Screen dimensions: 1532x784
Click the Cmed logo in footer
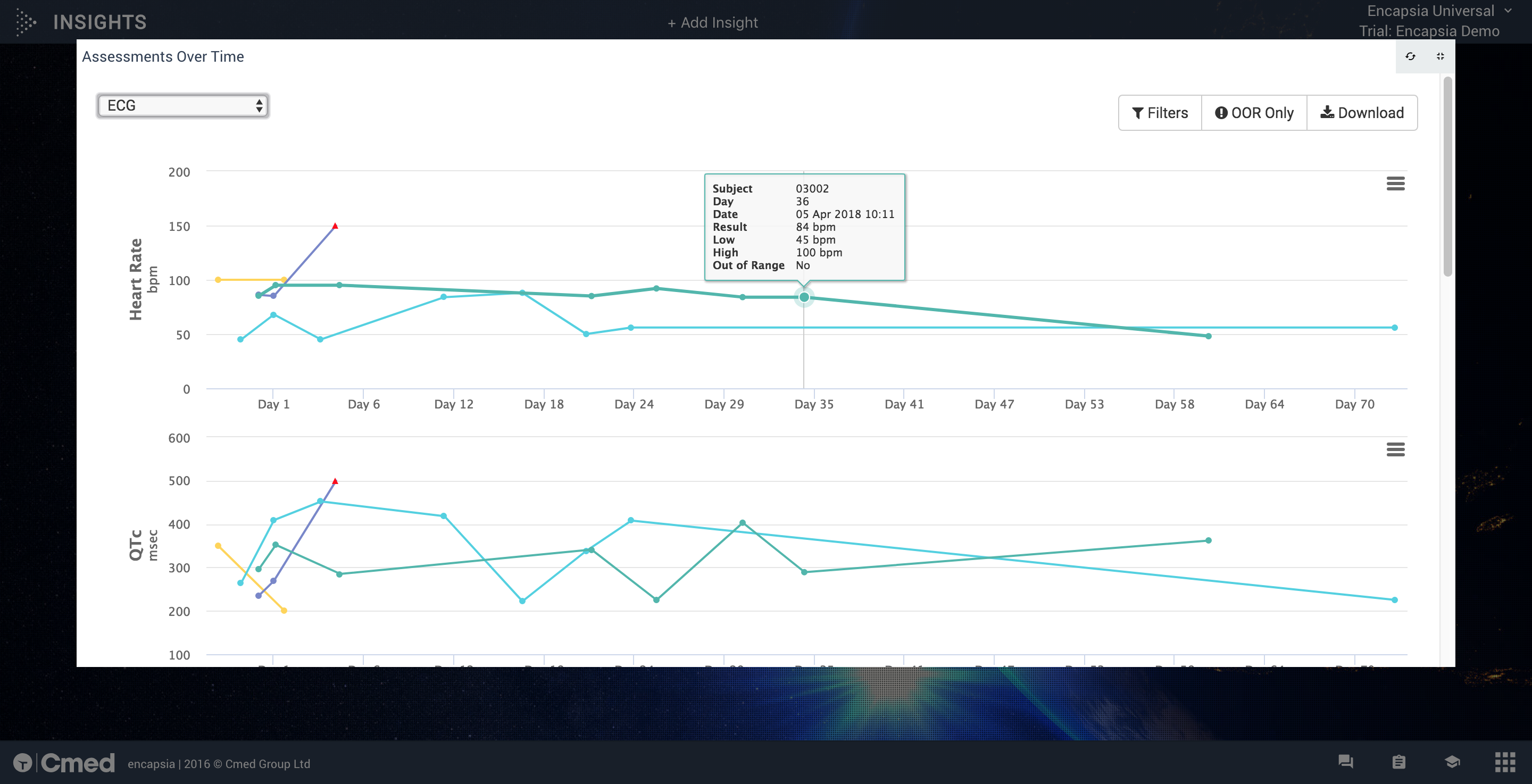(64, 763)
